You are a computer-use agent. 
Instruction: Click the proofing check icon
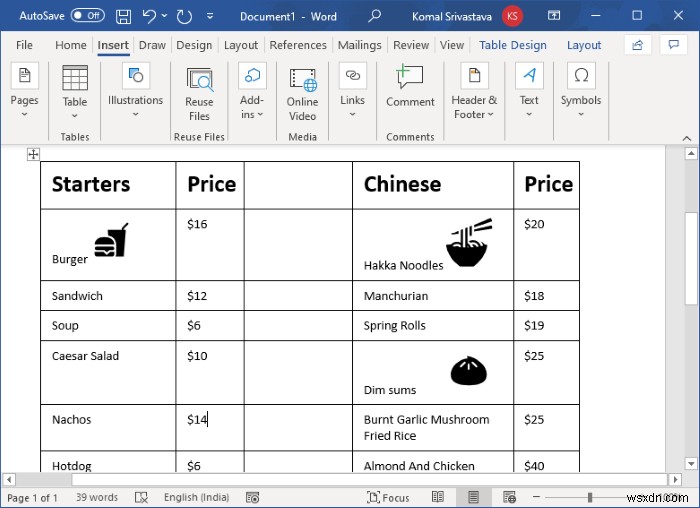pos(142,497)
